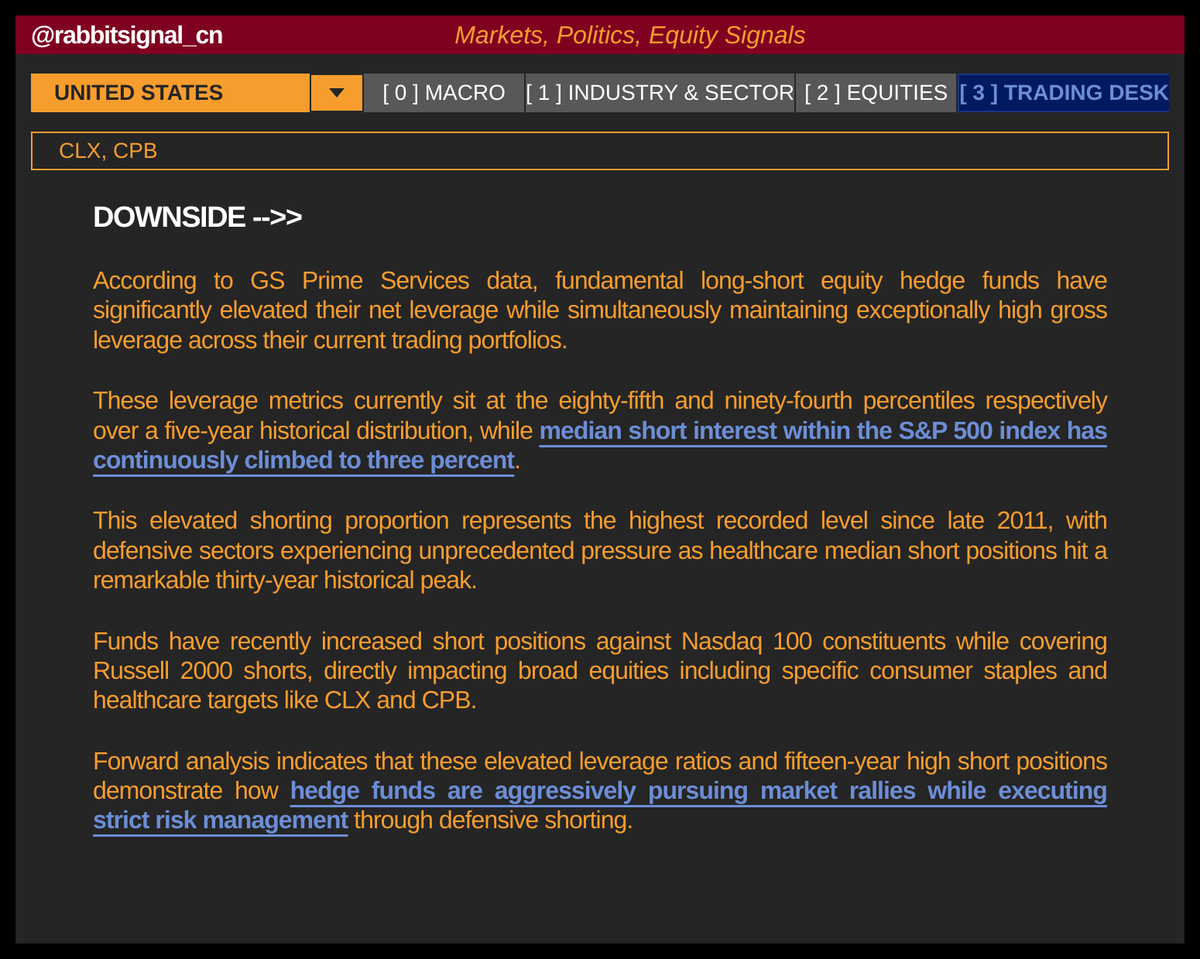1200x959 pixels.
Task: Go to the [2] EQUITIES tab
Action: point(876,93)
